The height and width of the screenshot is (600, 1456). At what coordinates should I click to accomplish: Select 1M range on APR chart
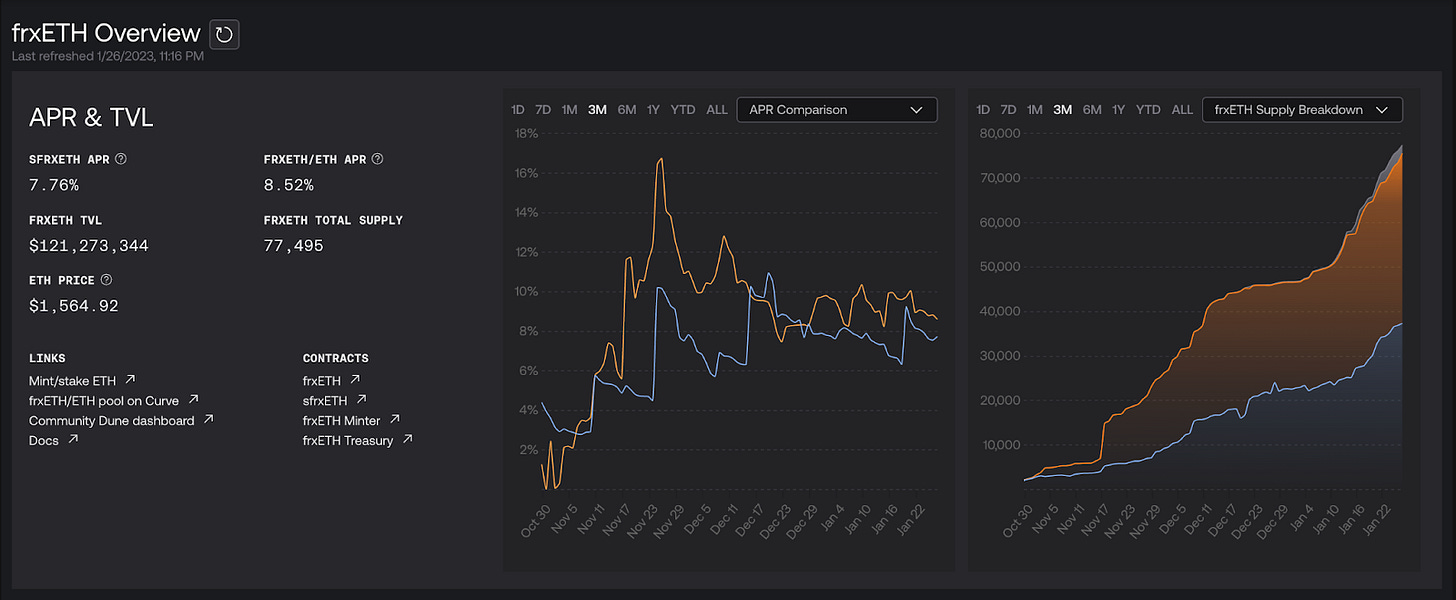tap(569, 110)
